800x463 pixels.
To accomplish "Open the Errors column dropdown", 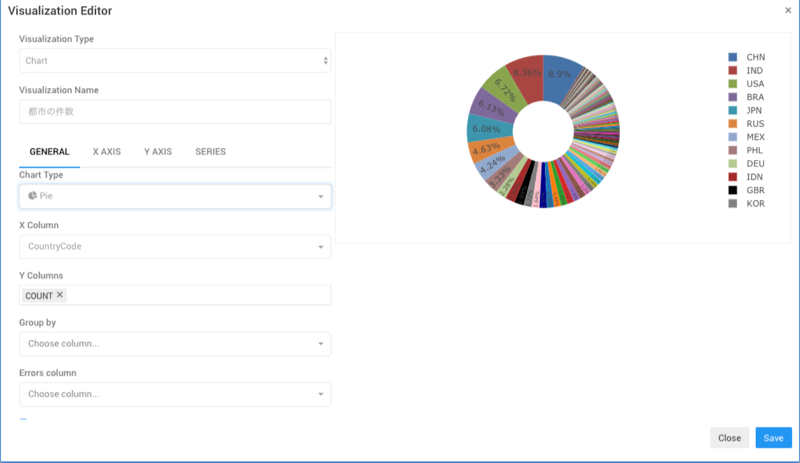I will coord(175,394).
